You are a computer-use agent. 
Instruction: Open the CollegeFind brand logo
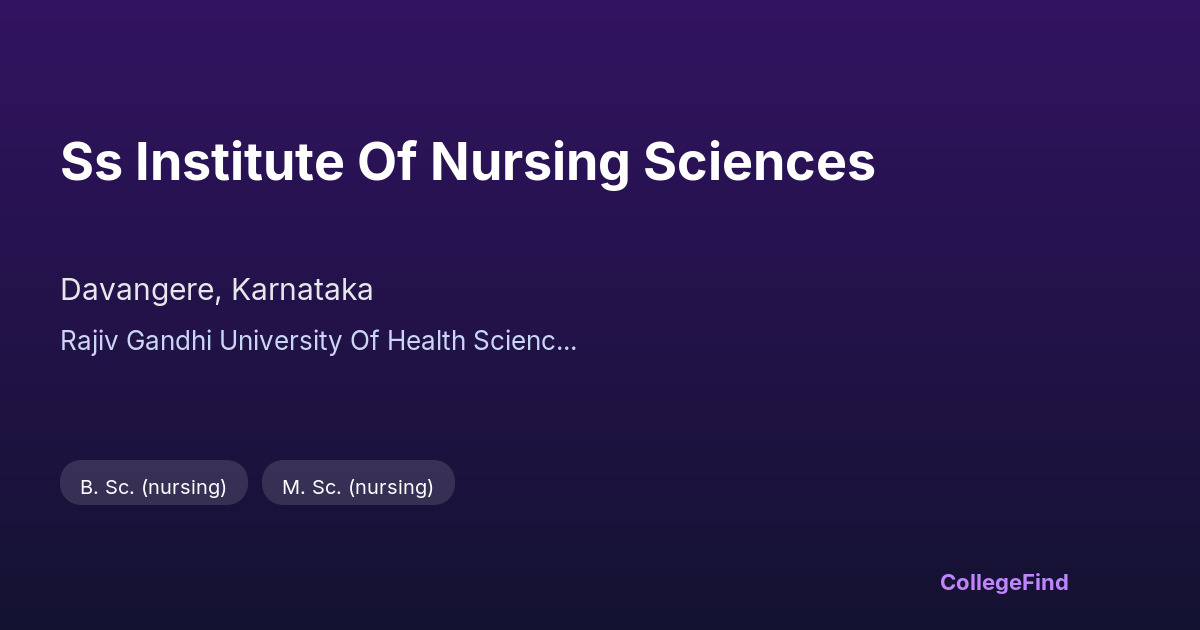(1003, 582)
